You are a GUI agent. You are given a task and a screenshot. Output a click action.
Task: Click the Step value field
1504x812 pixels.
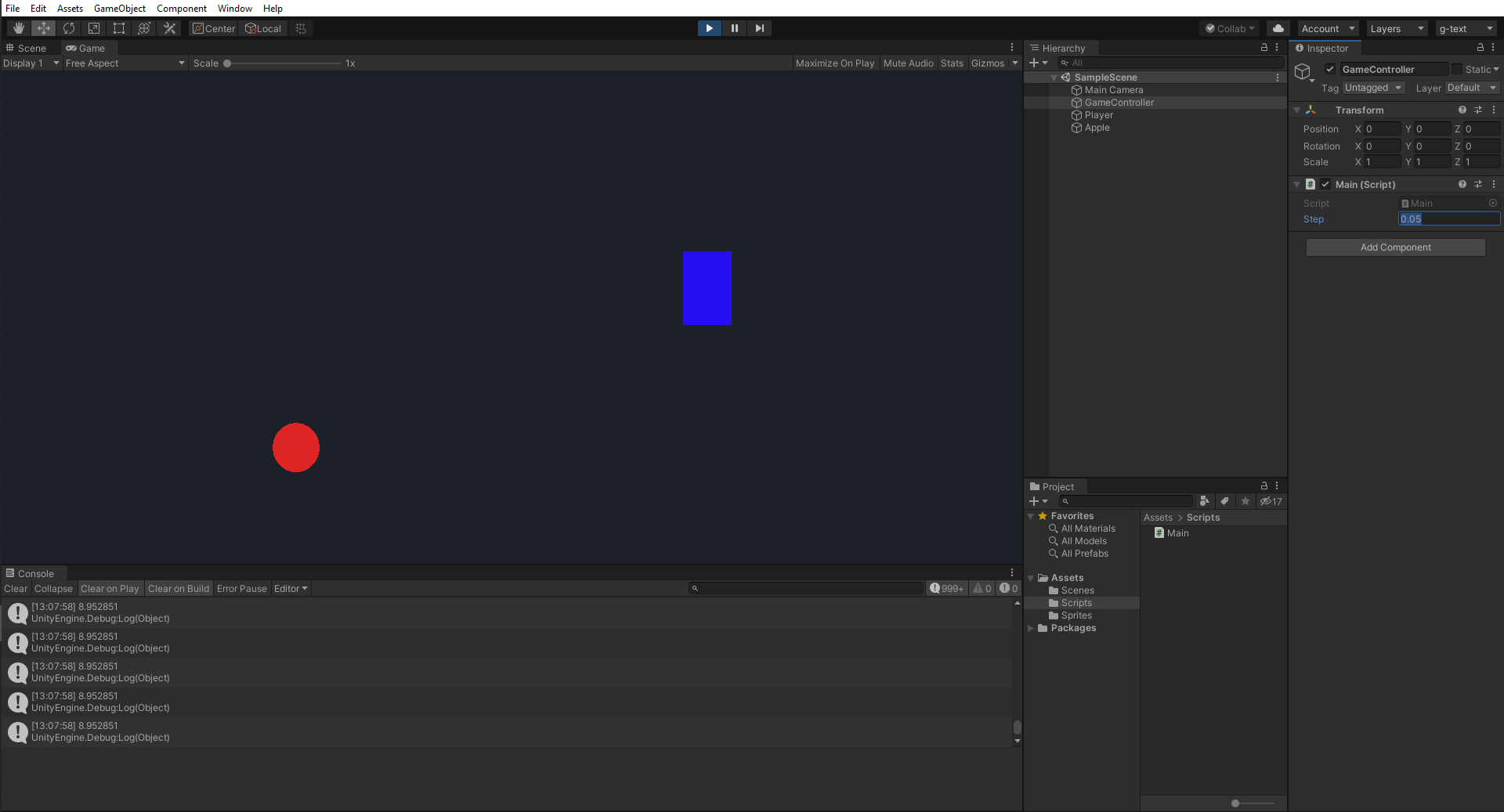coord(1449,219)
